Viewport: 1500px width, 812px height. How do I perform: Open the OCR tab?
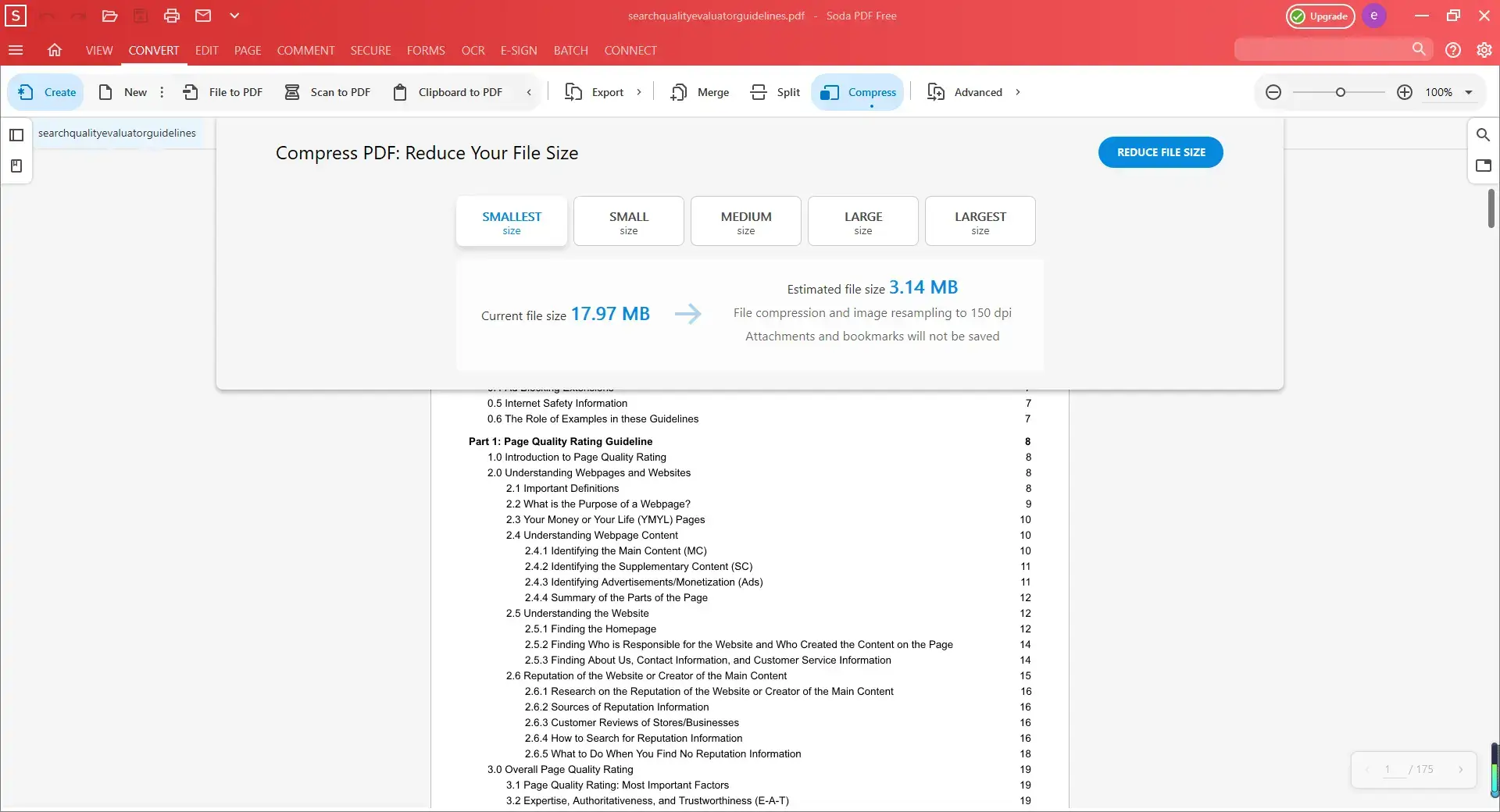tap(473, 50)
